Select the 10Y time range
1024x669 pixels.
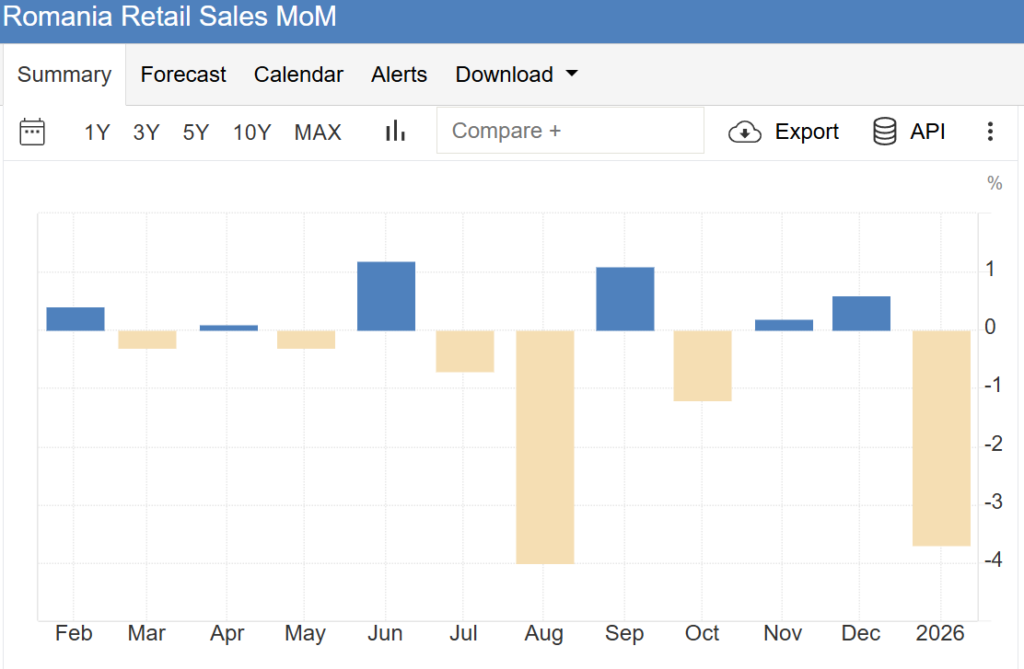(x=252, y=132)
